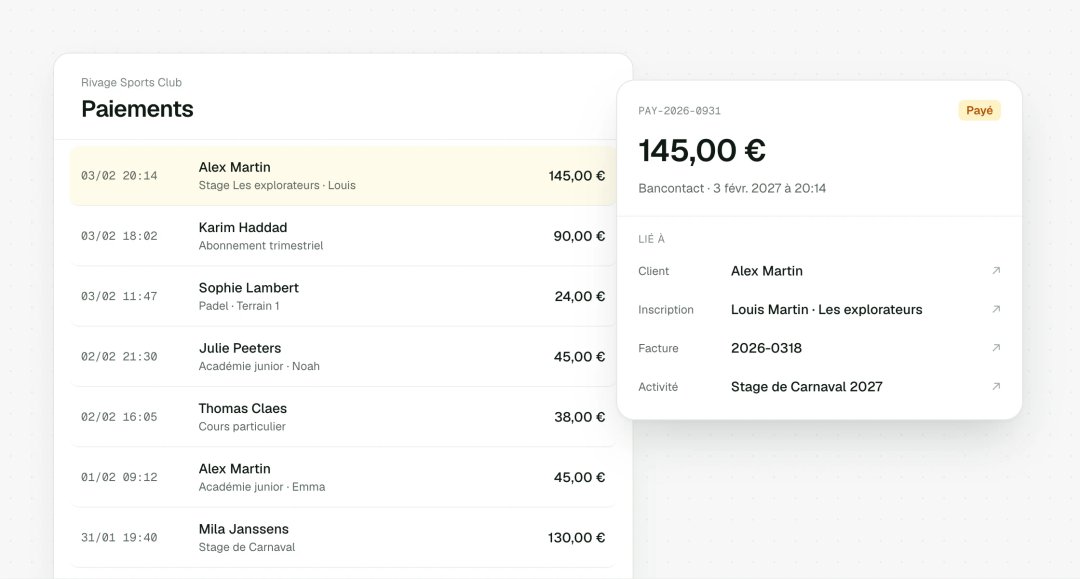Viewport: 1080px width, 579px height.
Task: Open the Client link arrow for Alex Martin
Action: (x=996, y=271)
